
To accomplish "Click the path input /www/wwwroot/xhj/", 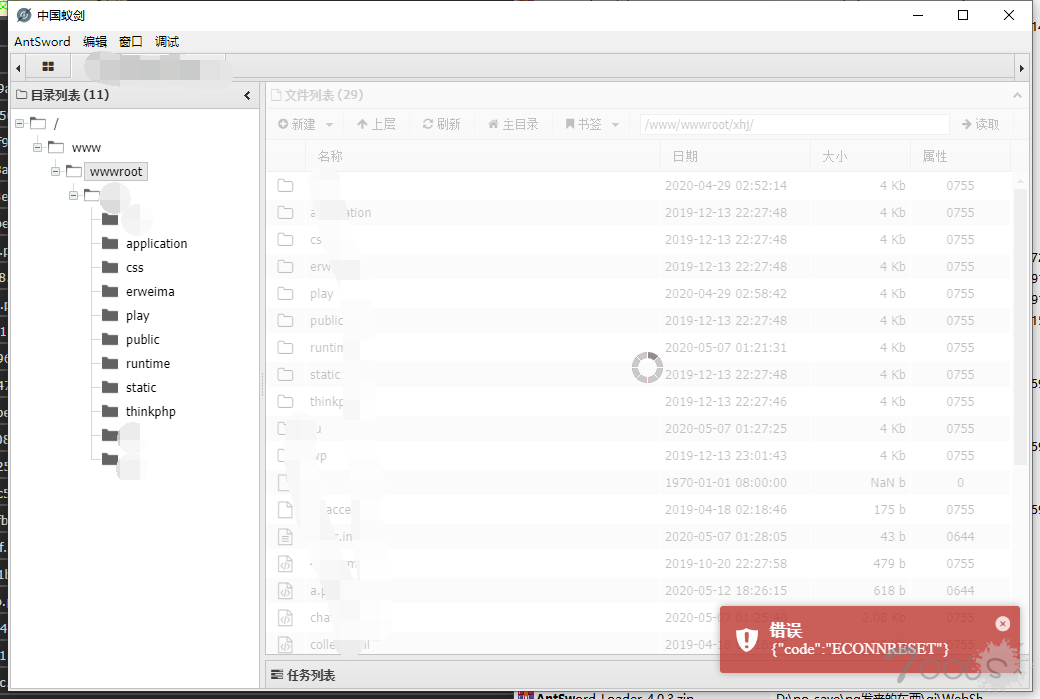I will (795, 124).
